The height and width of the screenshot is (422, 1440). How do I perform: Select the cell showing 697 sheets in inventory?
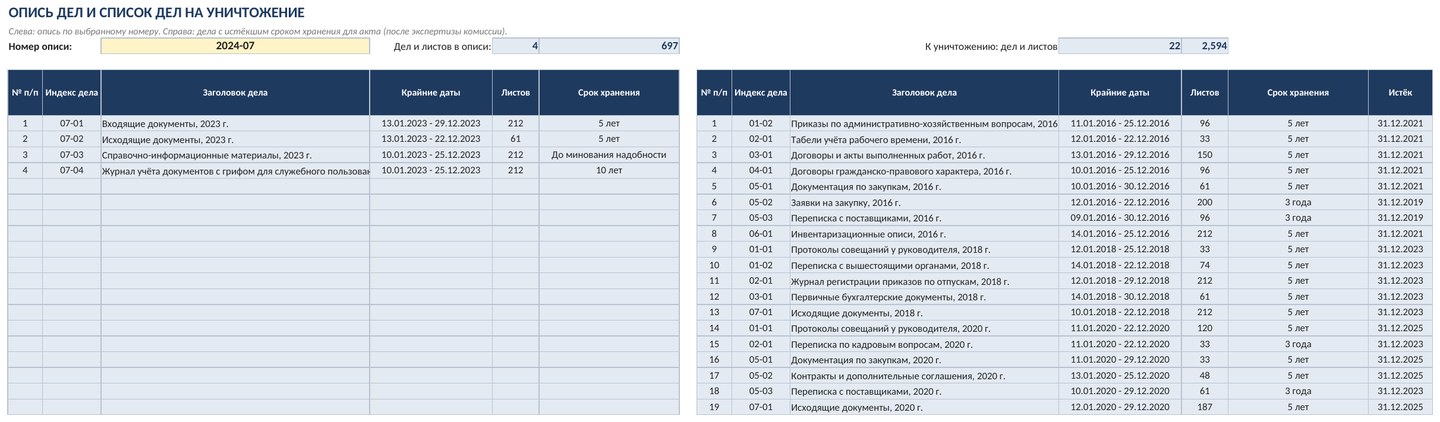coord(609,46)
